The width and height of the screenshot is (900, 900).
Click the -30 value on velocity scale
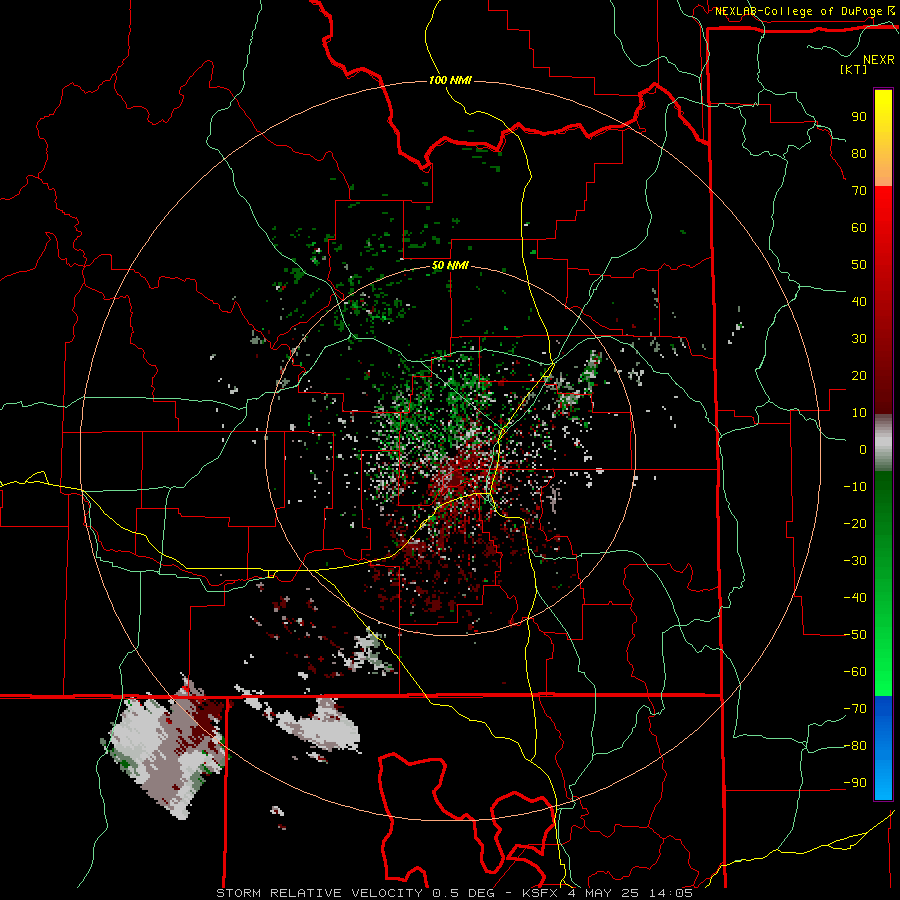pos(855,561)
